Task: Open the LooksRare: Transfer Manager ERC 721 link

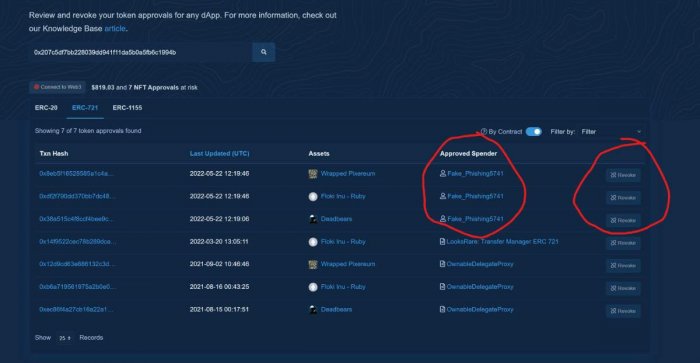Action: point(503,242)
